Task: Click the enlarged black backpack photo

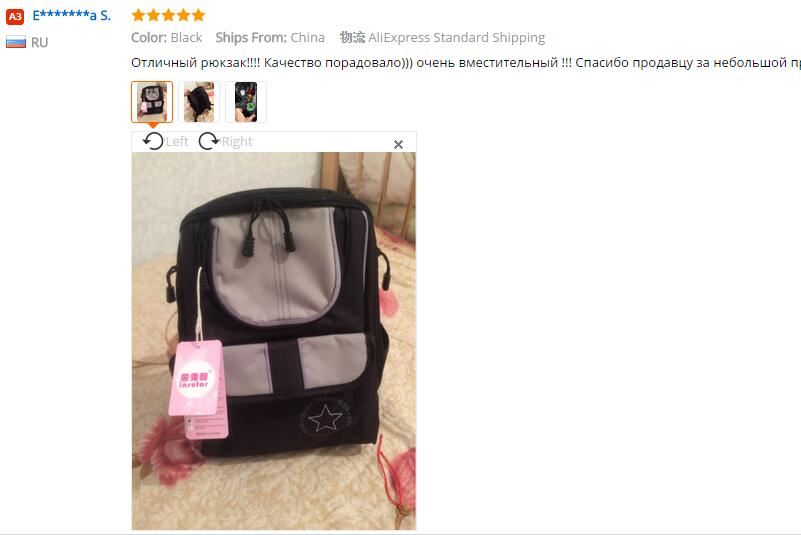Action: tap(274, 341)
